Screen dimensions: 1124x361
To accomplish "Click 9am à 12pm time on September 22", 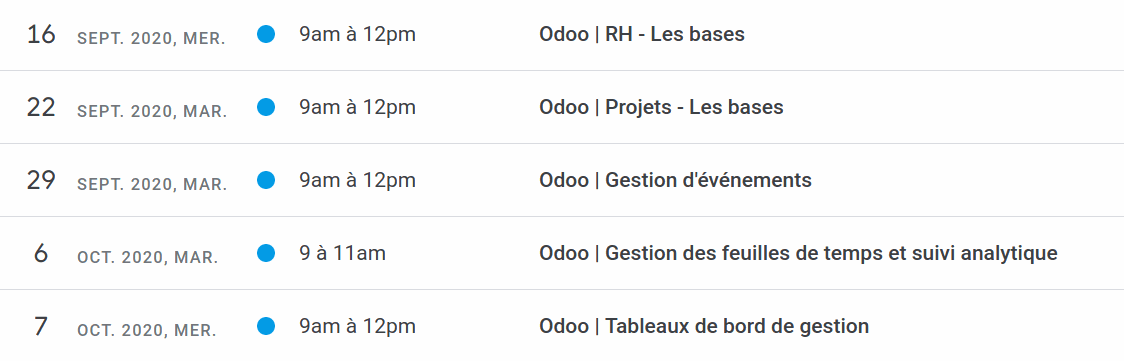I will click(357, 107).
